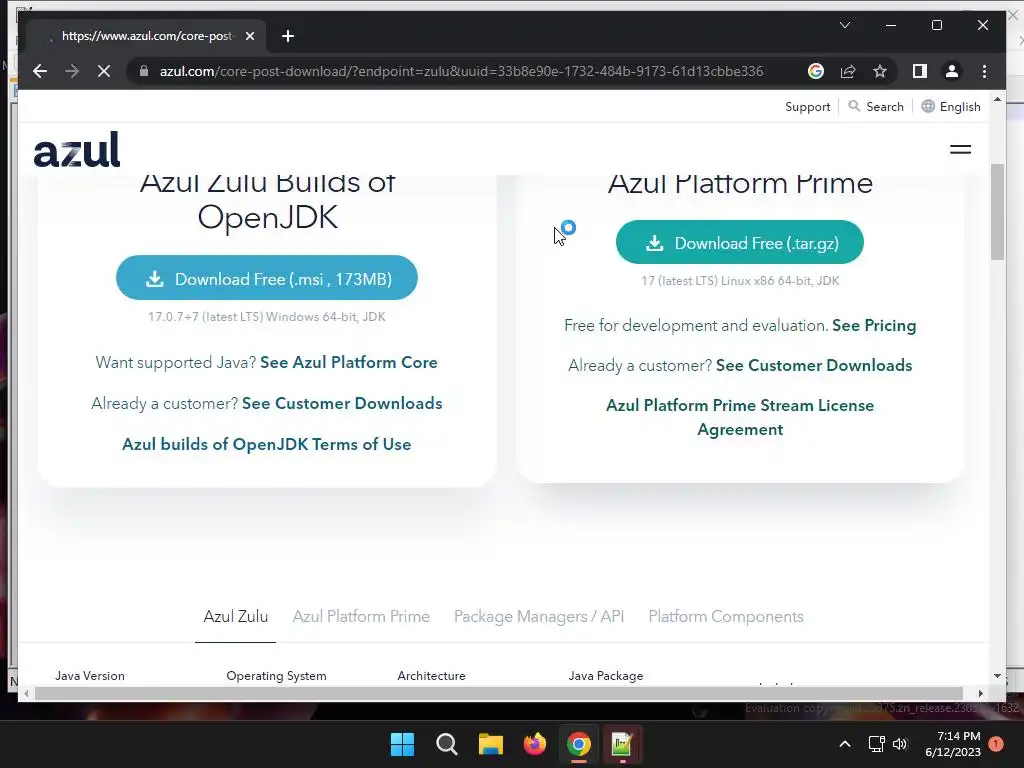Open the green notepad app in taskbar
Image resolution: width=1024 pixels, height=768 pixels.
click(x=622, y=744)
